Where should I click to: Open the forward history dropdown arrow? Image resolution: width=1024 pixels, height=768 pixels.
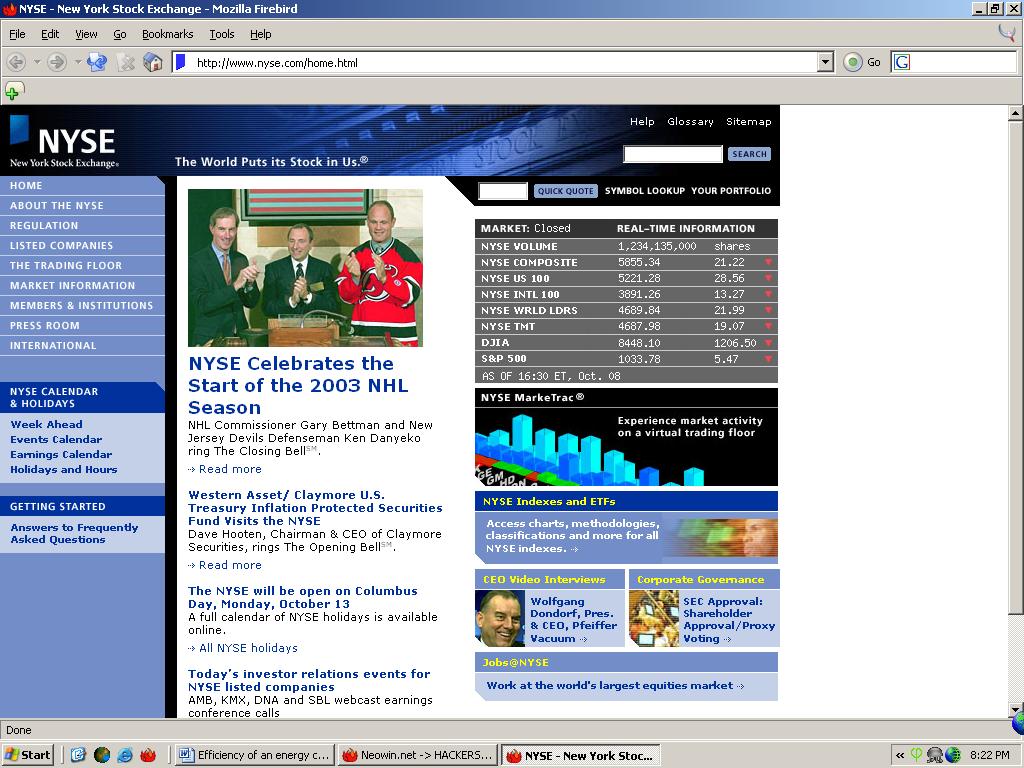[x=78, y=63]
